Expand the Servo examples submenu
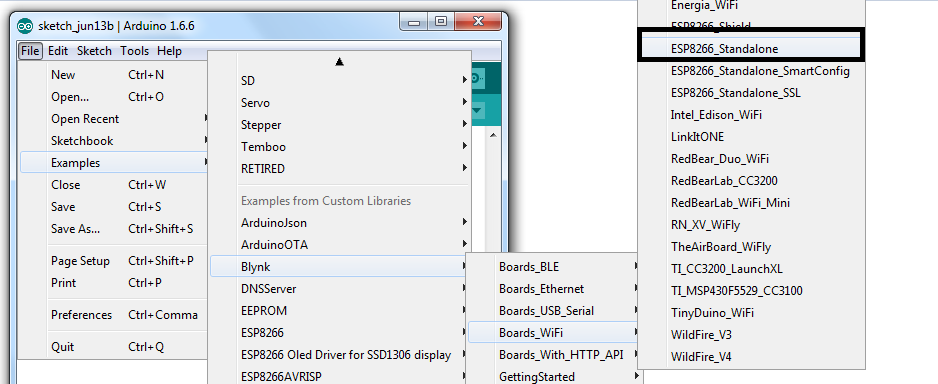 [x=340, y=103]
